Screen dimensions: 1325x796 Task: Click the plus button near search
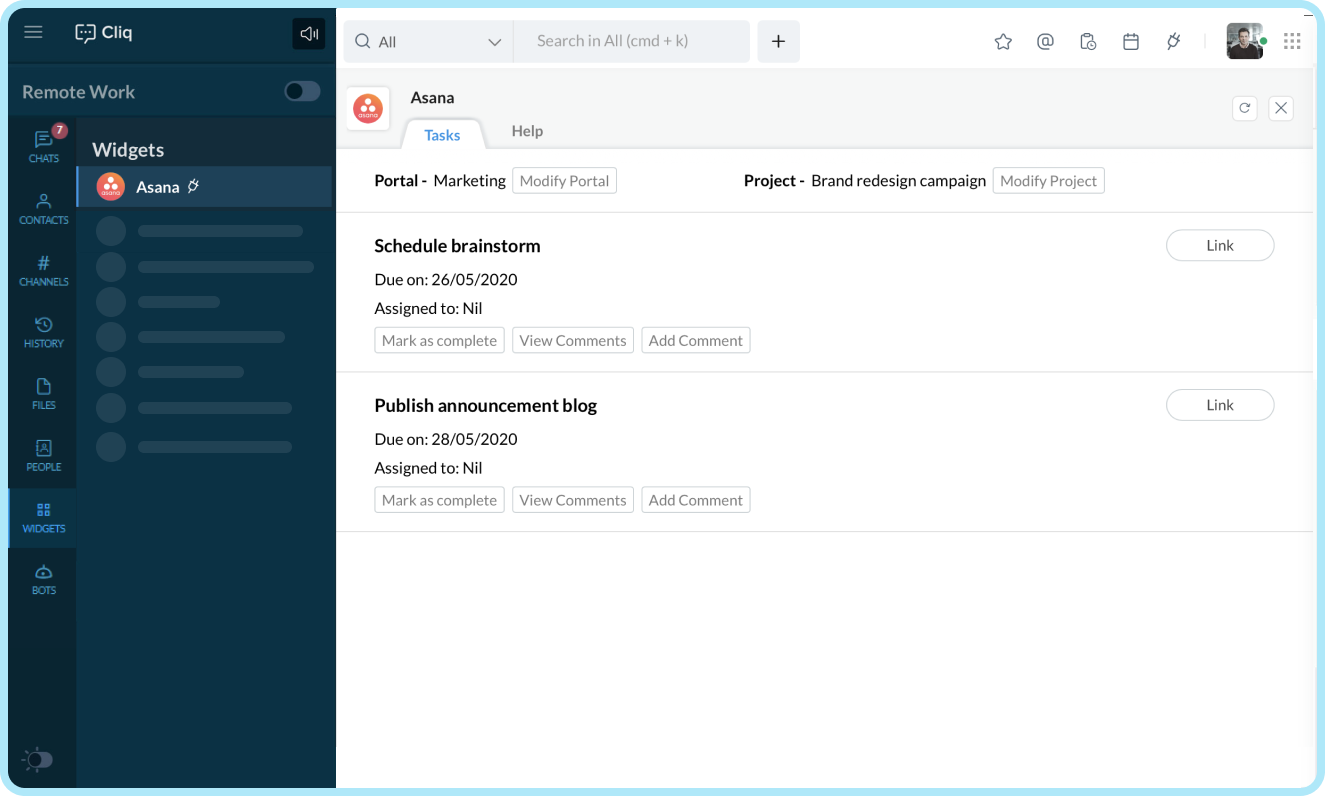pyautogui.click(x=778, y=41)
